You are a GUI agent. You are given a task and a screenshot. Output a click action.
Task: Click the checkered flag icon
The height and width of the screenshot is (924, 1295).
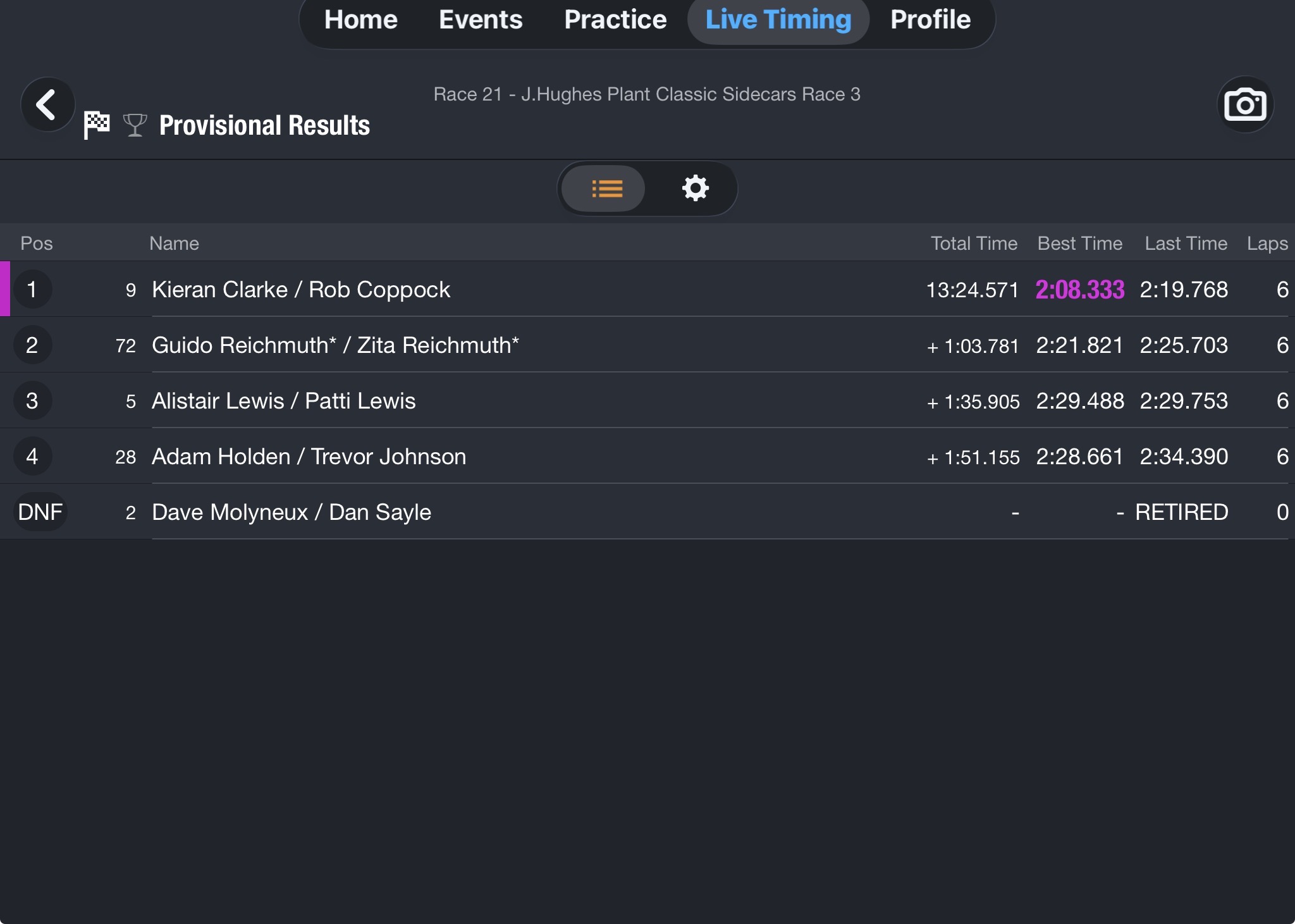97,125
